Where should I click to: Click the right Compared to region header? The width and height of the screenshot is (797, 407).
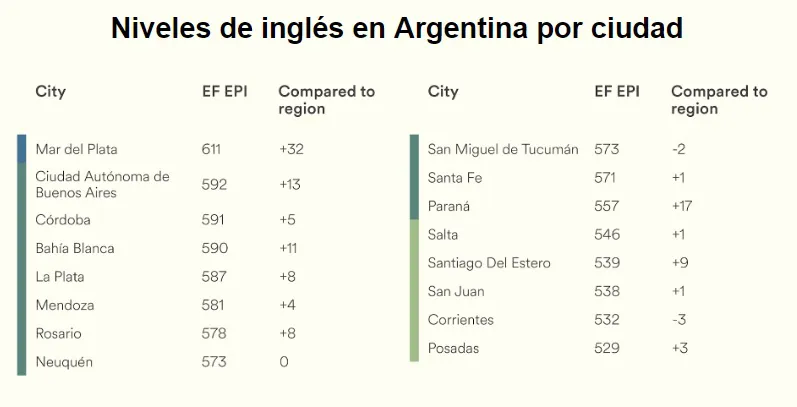pos(719,100)
